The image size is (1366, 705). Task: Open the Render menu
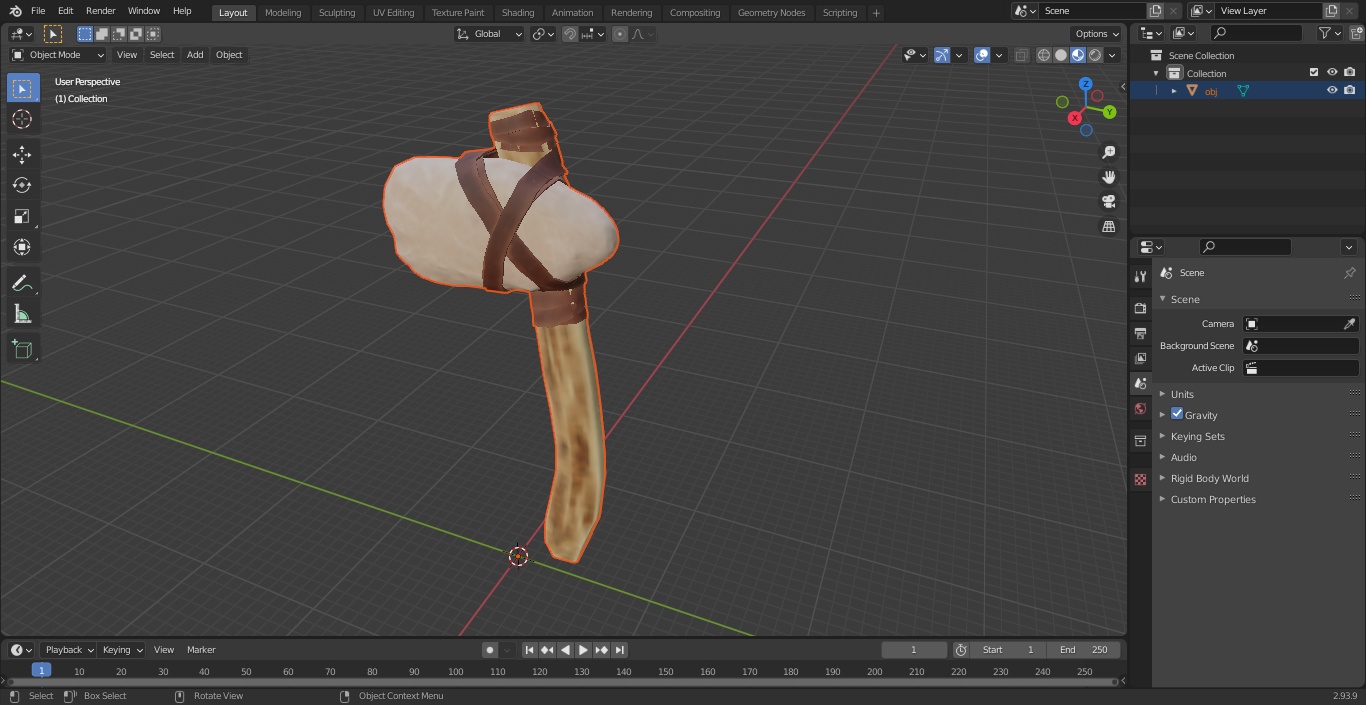[x=100, y=11]
